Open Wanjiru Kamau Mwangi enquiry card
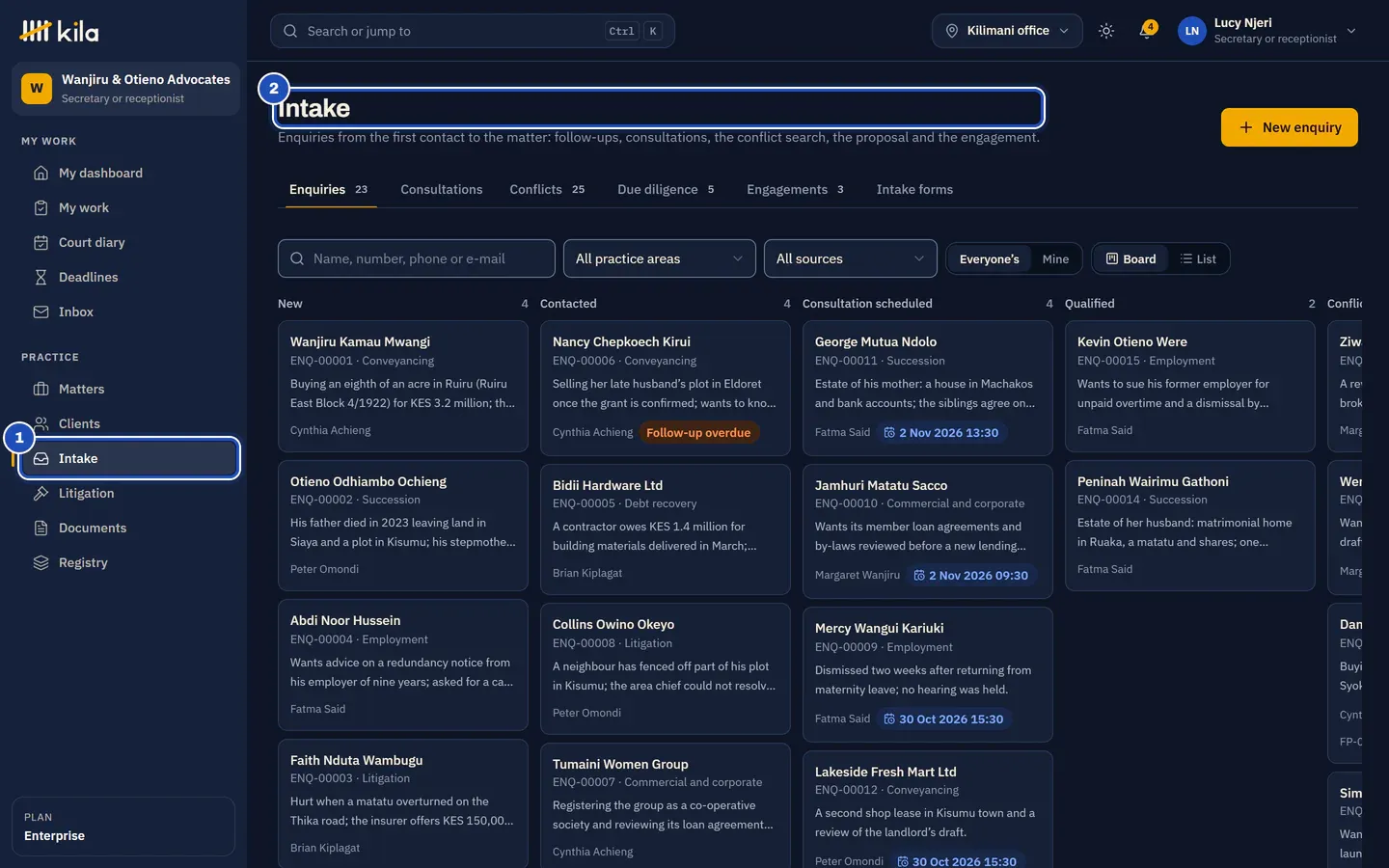Screen dimensions: 1389x868 coord(403,386)
